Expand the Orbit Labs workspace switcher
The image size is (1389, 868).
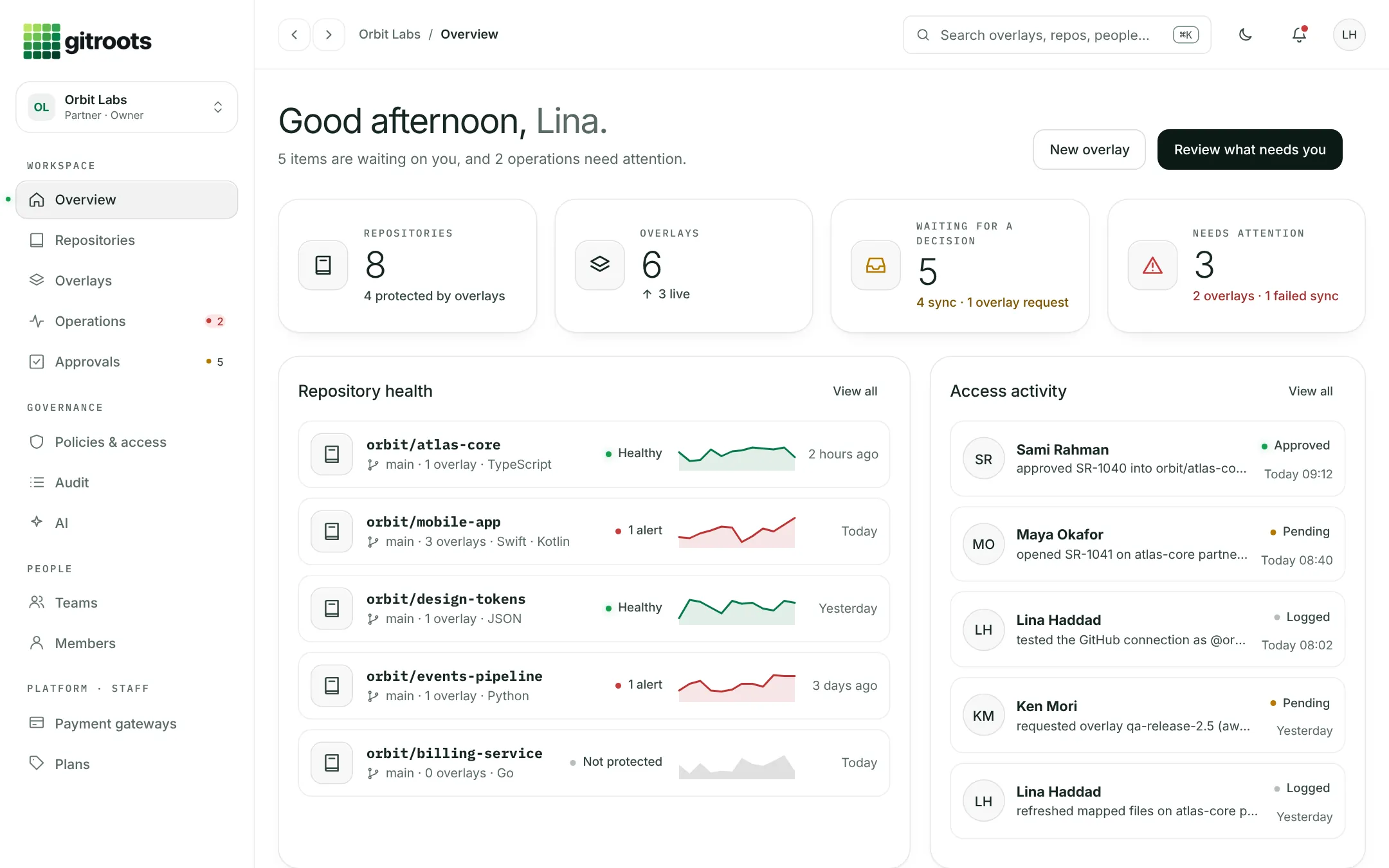127,107
